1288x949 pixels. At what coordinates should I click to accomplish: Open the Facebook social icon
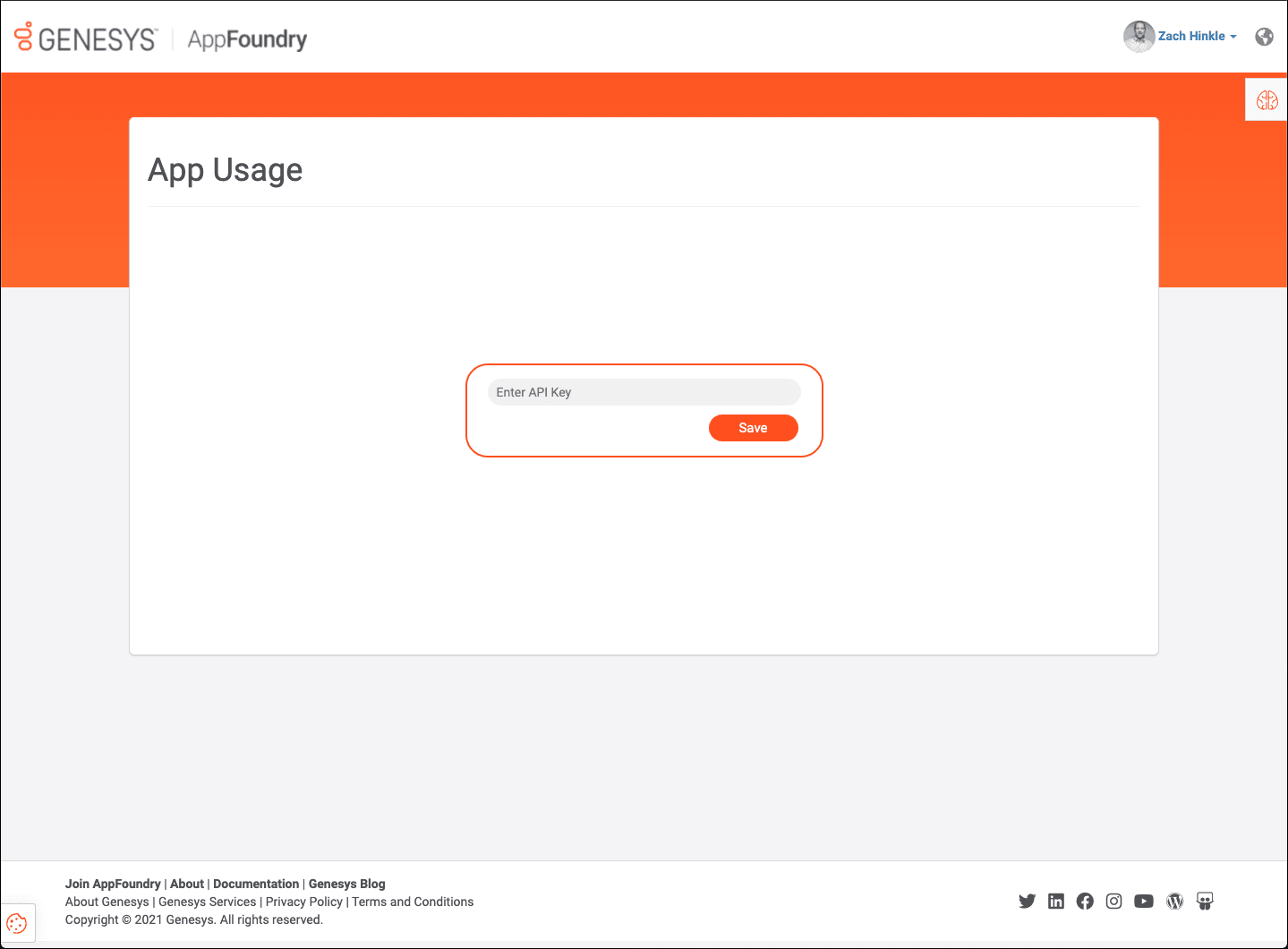[x=1085, y=902]
